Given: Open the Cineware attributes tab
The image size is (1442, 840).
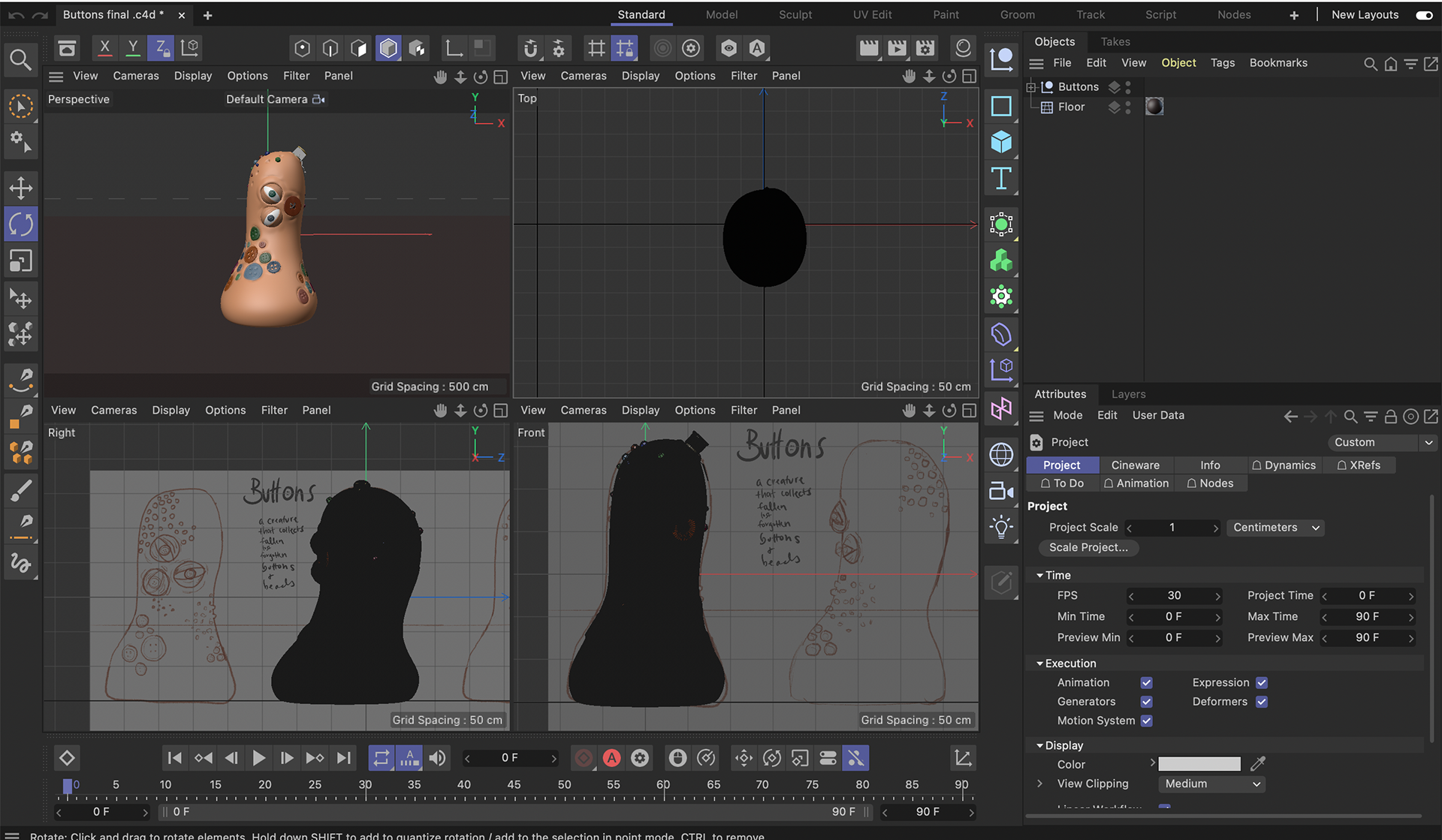Looking at the screenshot, I should (x=1135, y=465).
